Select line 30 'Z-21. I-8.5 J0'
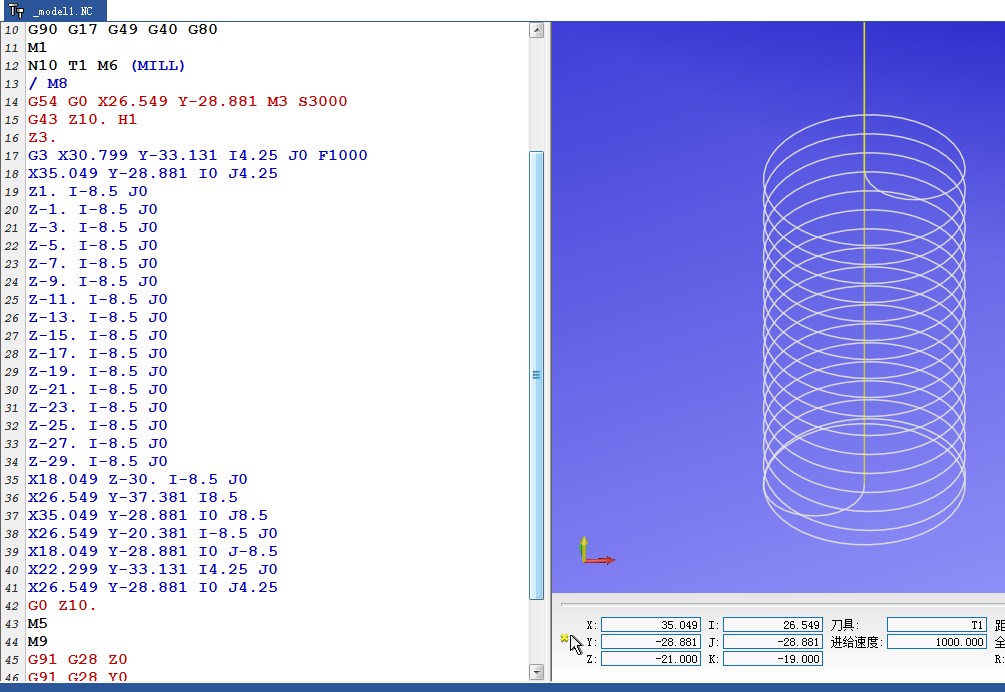 [97, 389]
